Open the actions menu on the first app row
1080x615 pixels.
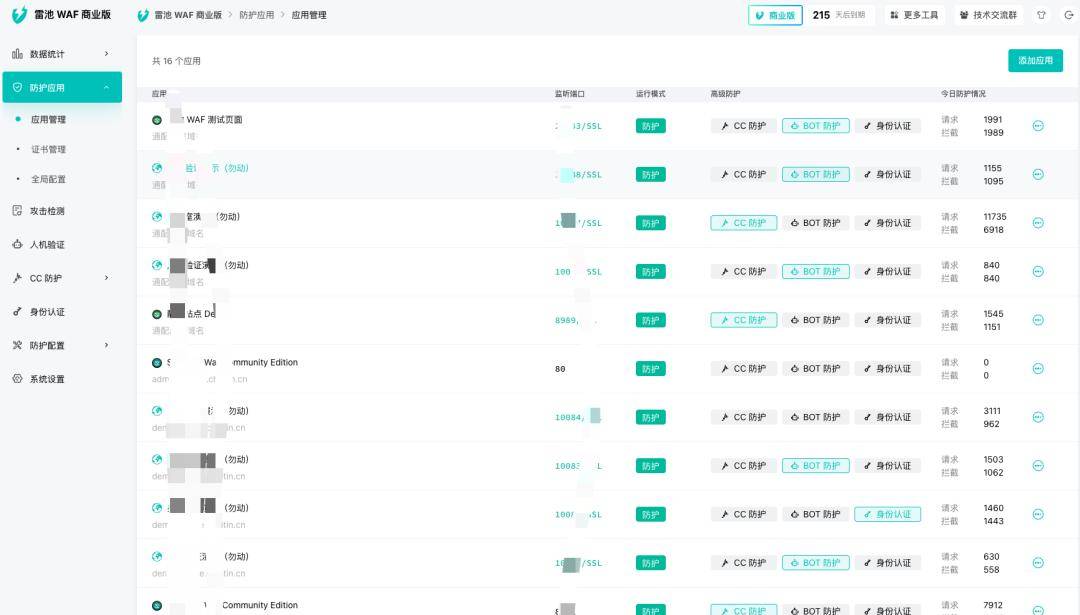[x=1040, y=125]
